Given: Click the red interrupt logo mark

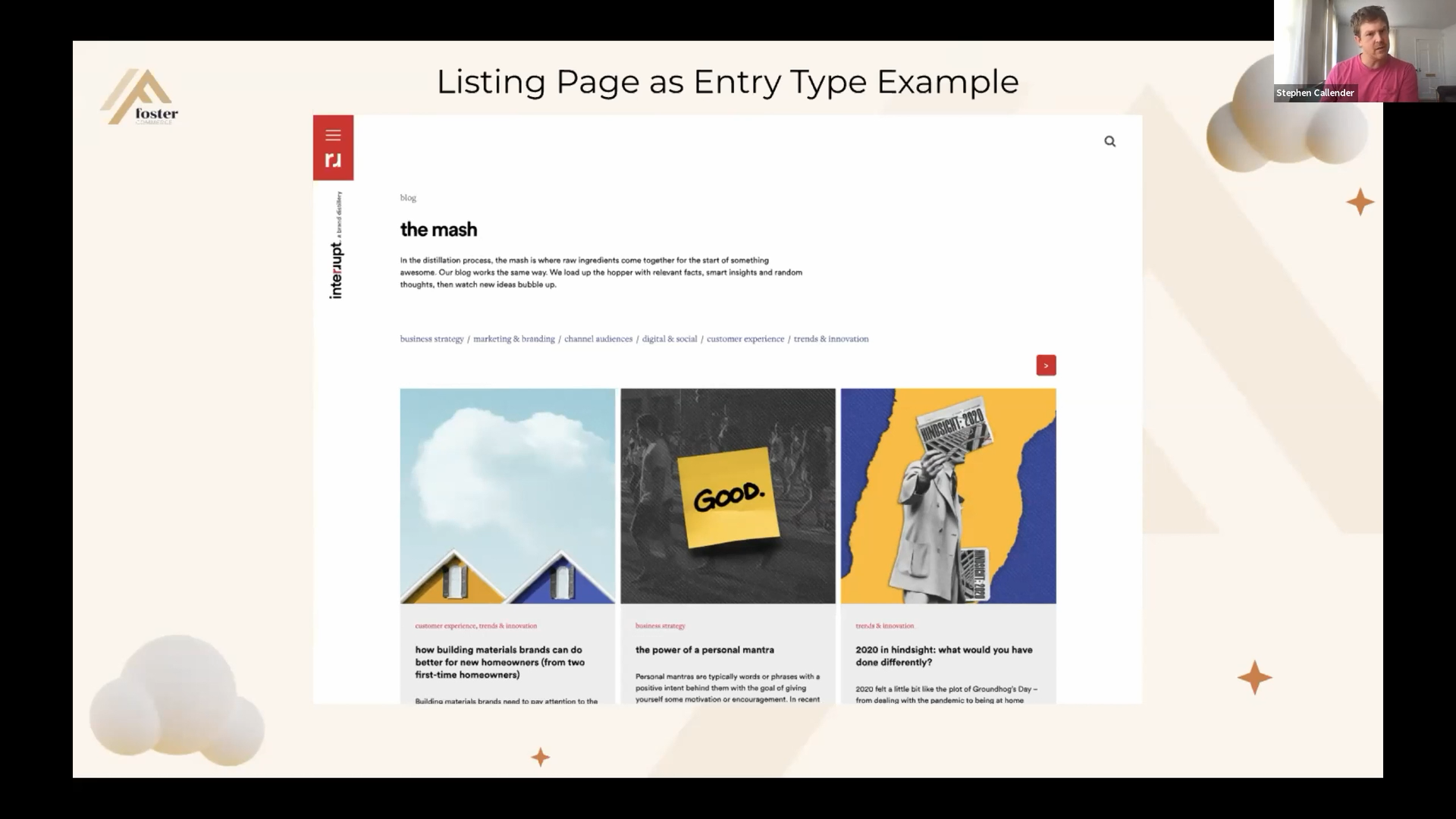Looking at the screenshot, I should 333,160.
